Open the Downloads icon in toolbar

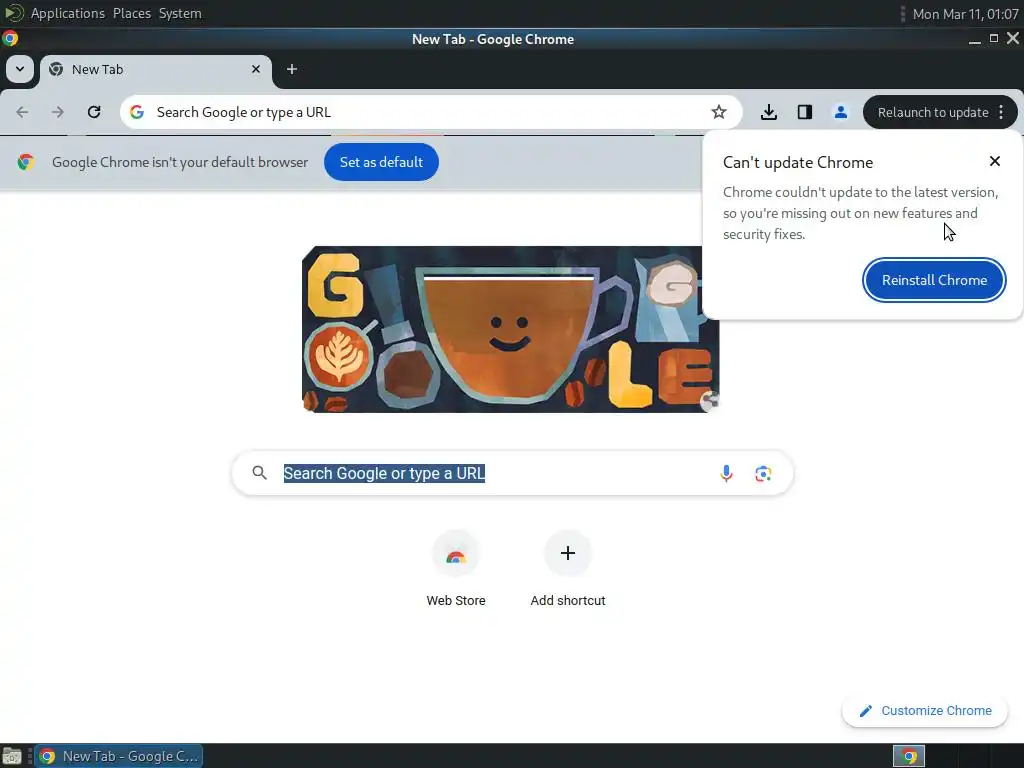(x=769, y=112)
